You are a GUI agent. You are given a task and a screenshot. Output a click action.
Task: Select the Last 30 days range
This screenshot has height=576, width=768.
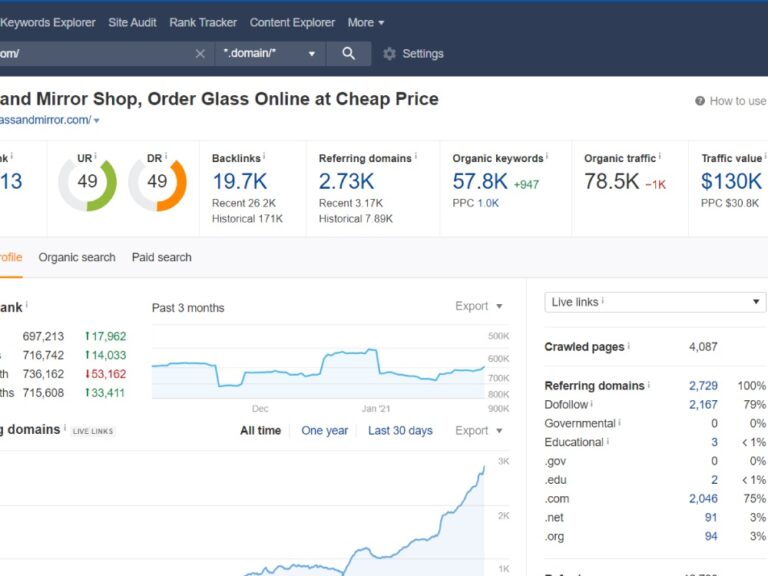point(400,431)
